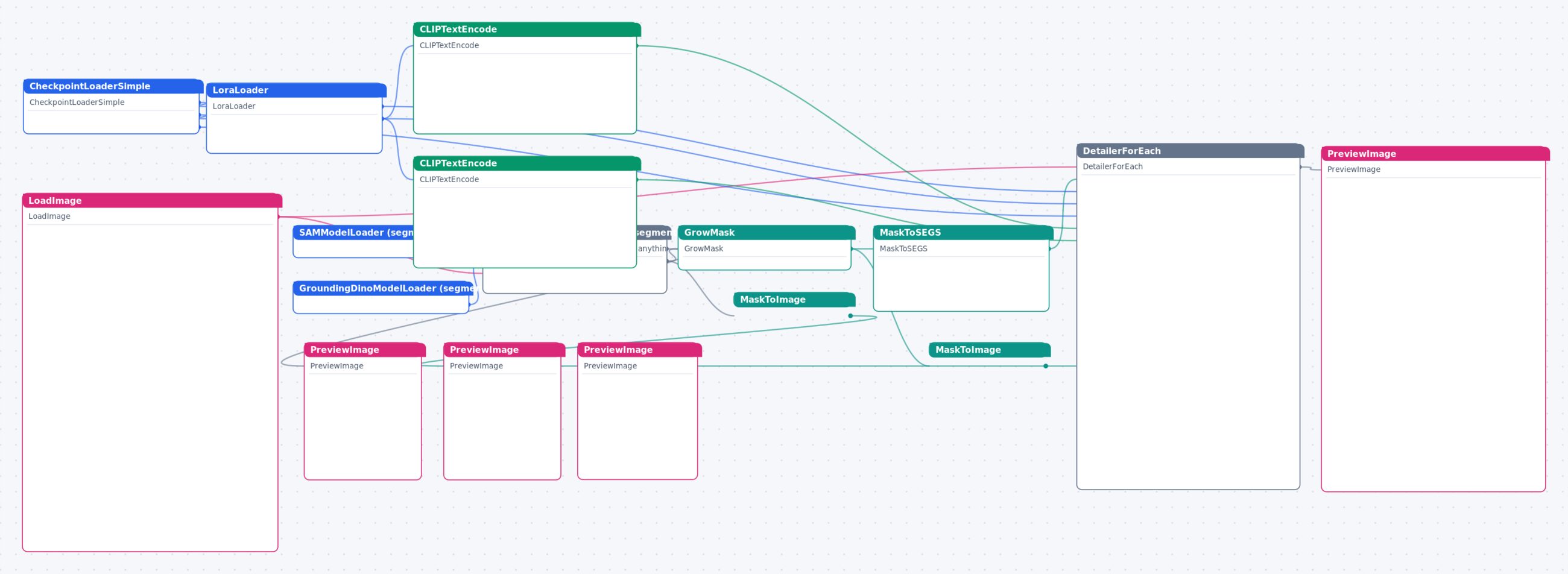Click the 'LoraLoader' subtitle text in node body
Screen dimensions: 1568x574
[x=234, y=106]
